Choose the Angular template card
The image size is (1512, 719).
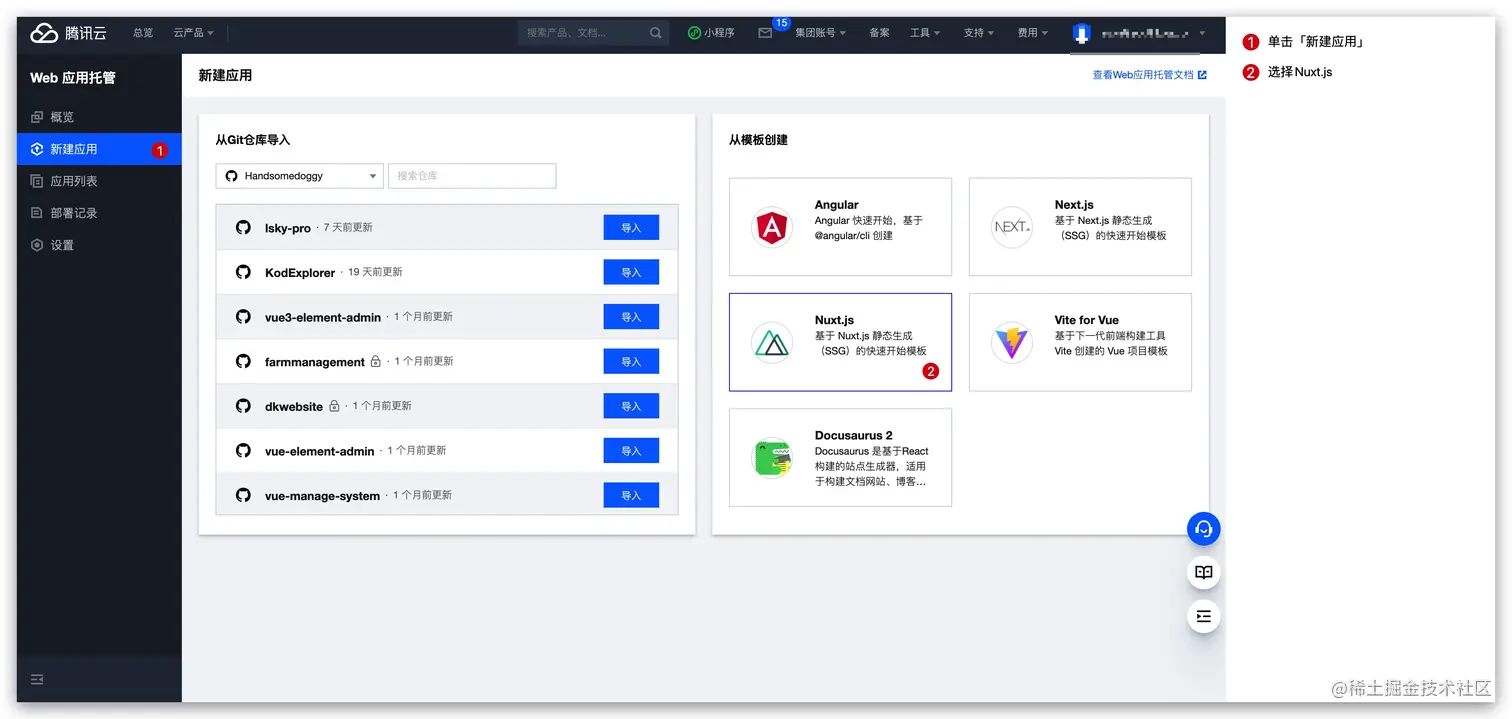(x=840, y=227)
